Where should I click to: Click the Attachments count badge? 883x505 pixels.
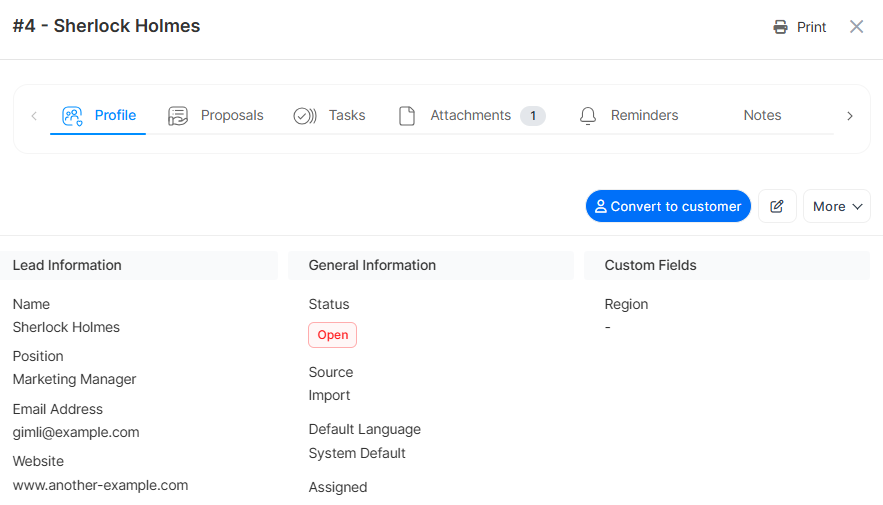tap(533, 116)
